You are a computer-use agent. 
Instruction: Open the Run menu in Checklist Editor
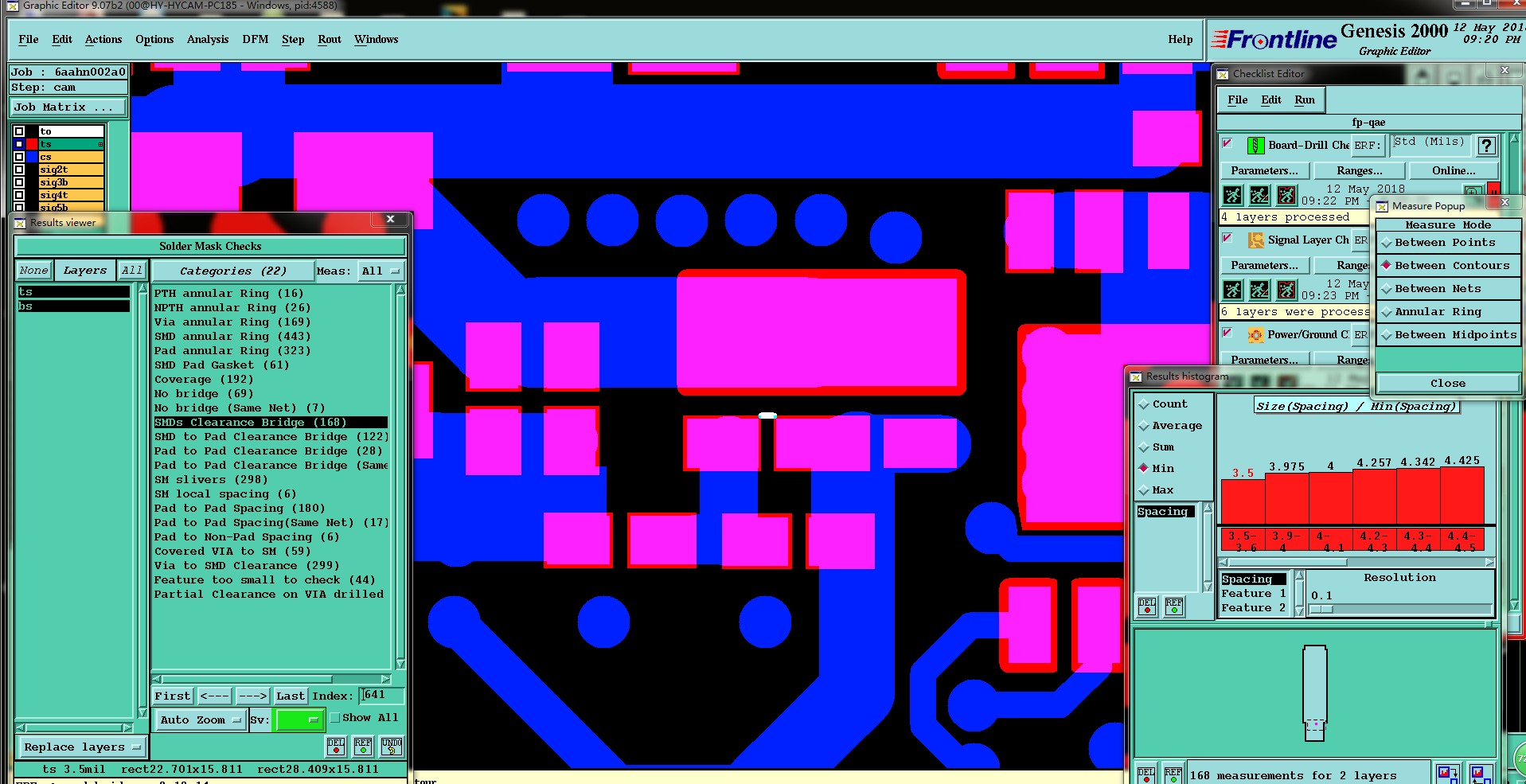(x=1305, y=99)
